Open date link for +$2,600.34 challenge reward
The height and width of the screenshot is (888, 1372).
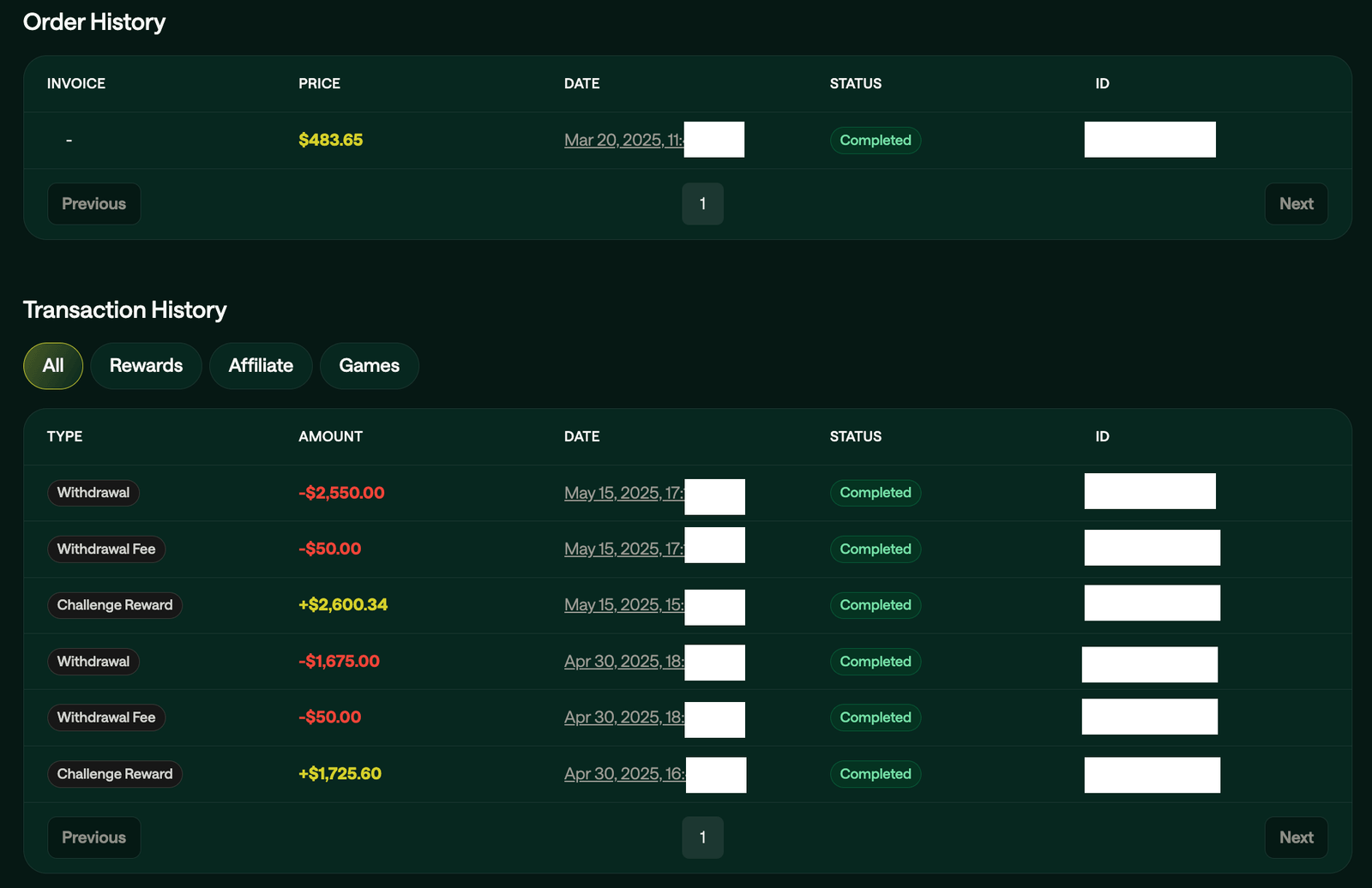pyautogui.click(x=623, y=605)
